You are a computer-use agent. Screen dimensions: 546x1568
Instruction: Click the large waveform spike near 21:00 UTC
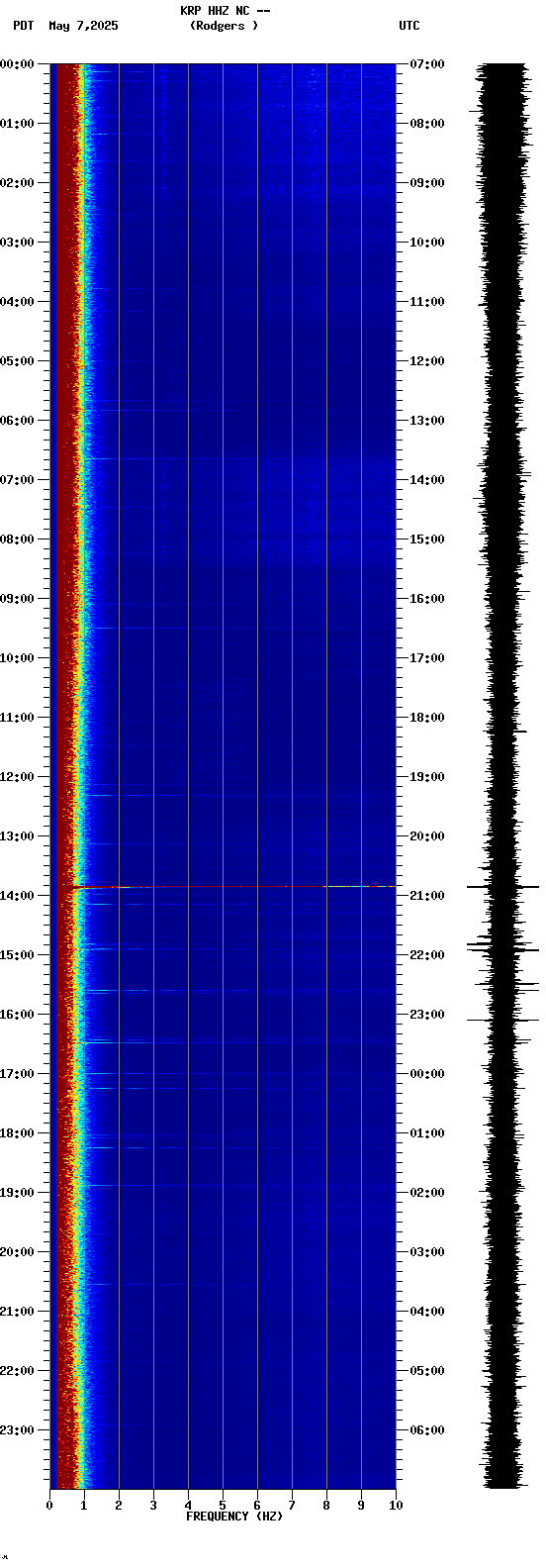pyautogui.click(x=502, y=886)
